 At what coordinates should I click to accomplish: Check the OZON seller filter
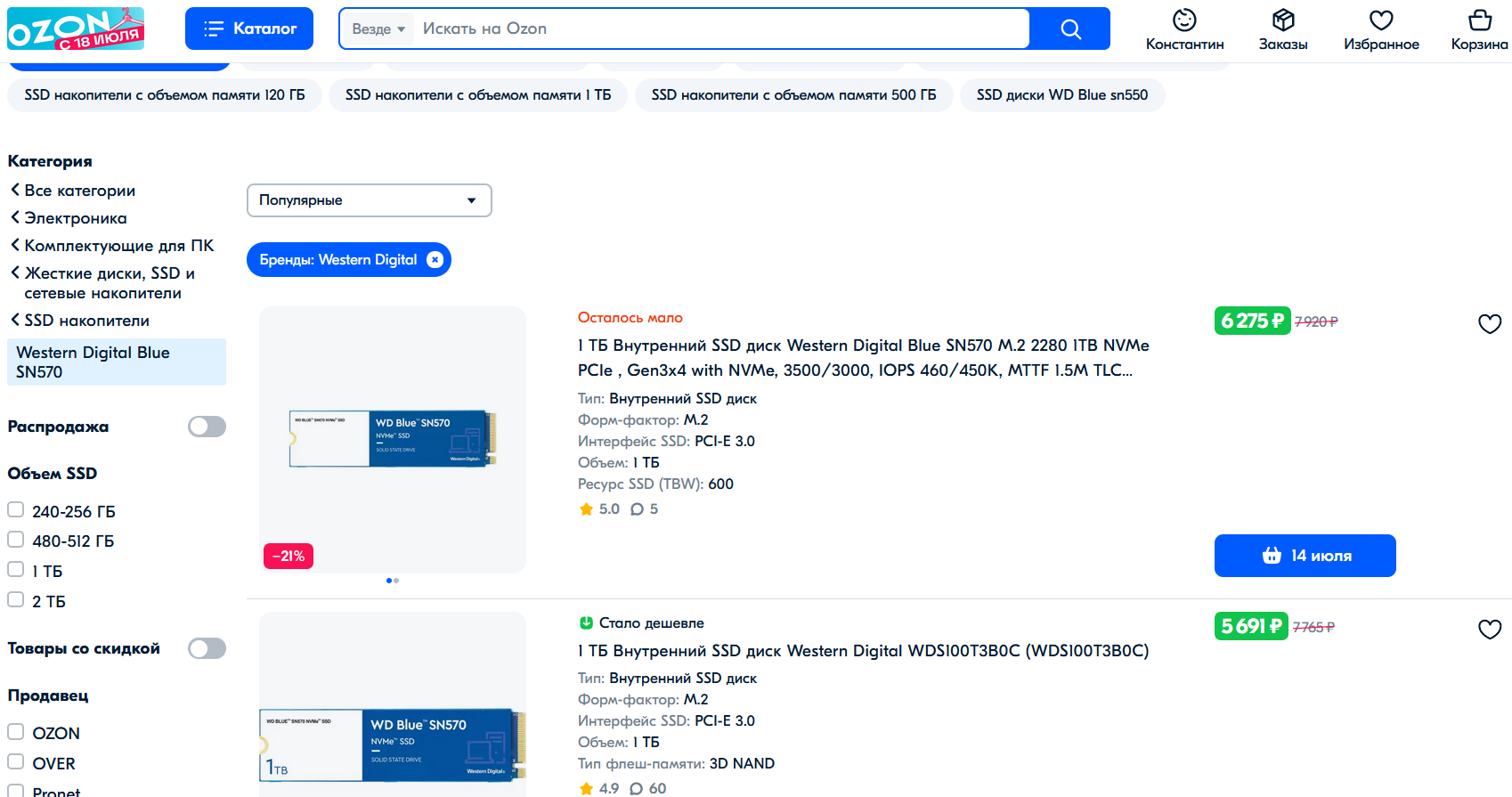click(16, 732)
